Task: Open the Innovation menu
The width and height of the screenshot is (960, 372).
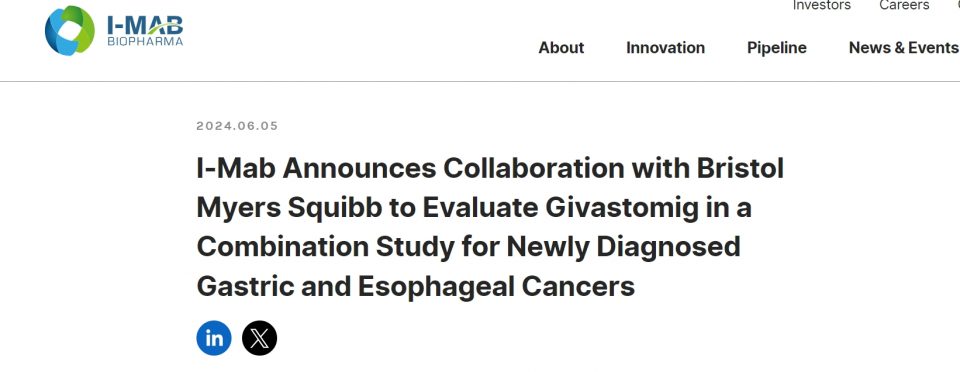Action: 666,48
